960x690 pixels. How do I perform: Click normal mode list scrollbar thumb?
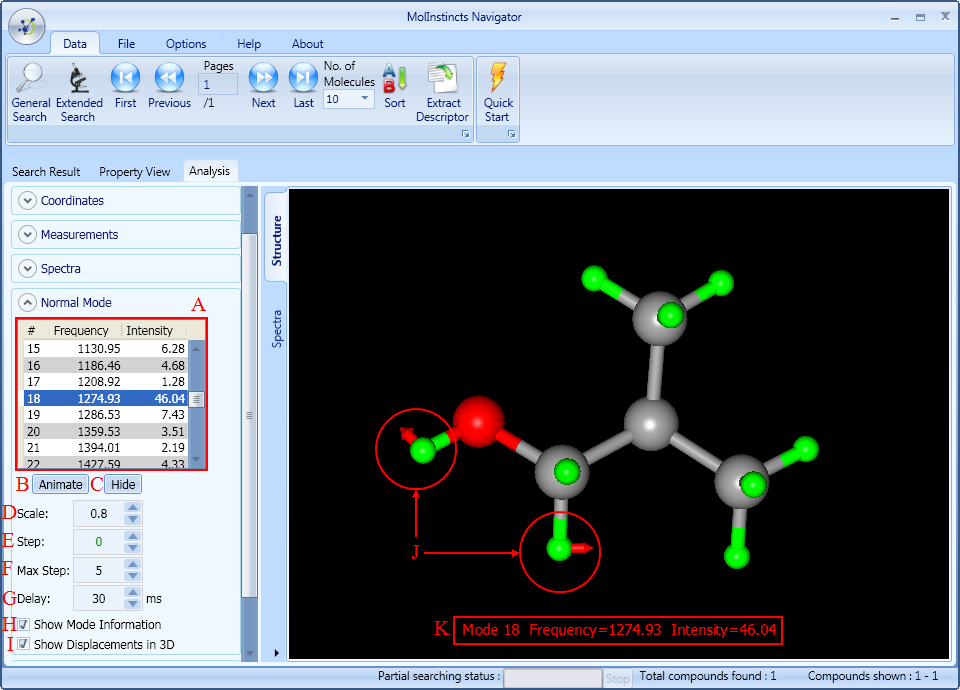pyautogui.click(x=197, y=399)
